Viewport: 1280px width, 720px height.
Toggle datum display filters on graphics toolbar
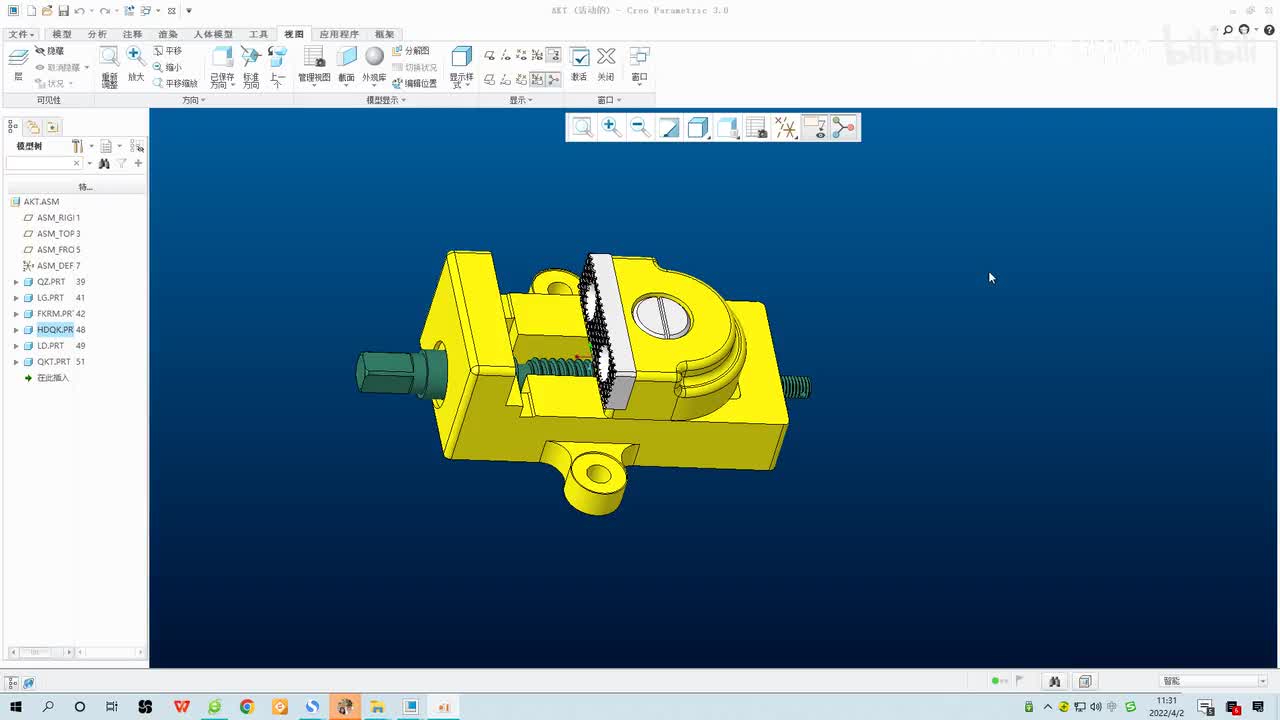[x=786, y=127]
